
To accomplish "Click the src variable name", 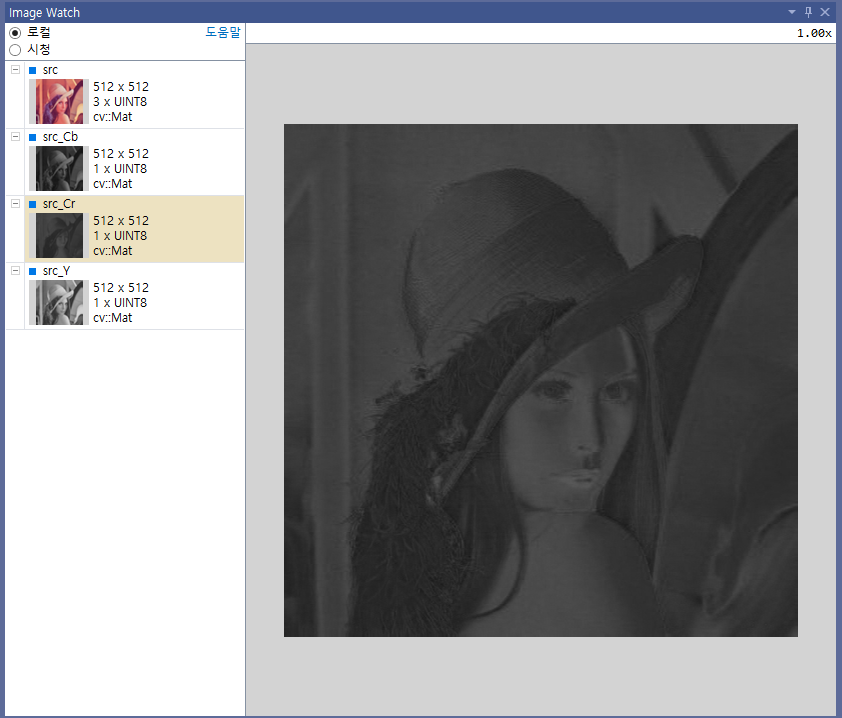I will point(50,70).
